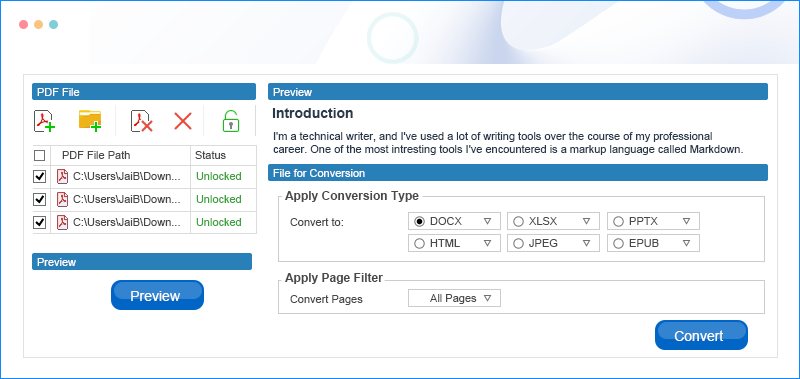
Task: Click Unlocked status in second row
Action: click(219, 199)
